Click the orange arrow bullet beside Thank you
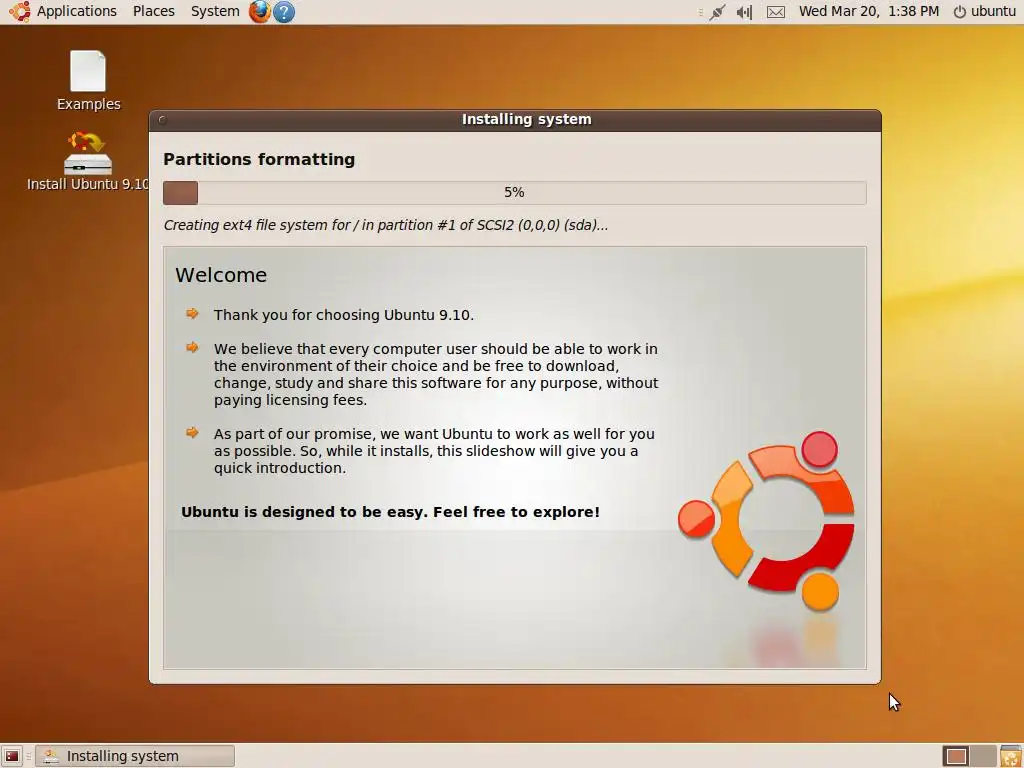1024x768 pixels. pyautogui.click(x=192, y=314)
